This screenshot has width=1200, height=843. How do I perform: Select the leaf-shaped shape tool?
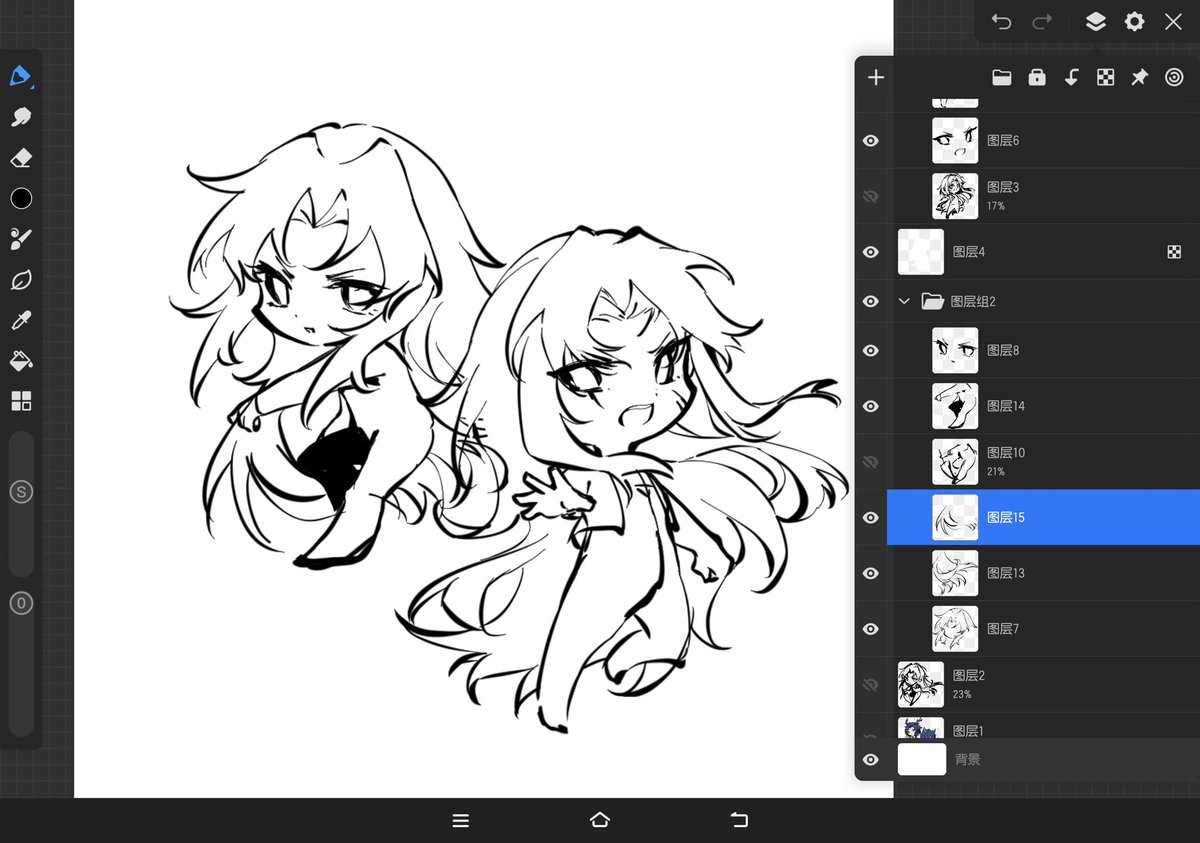coord(21,280)
